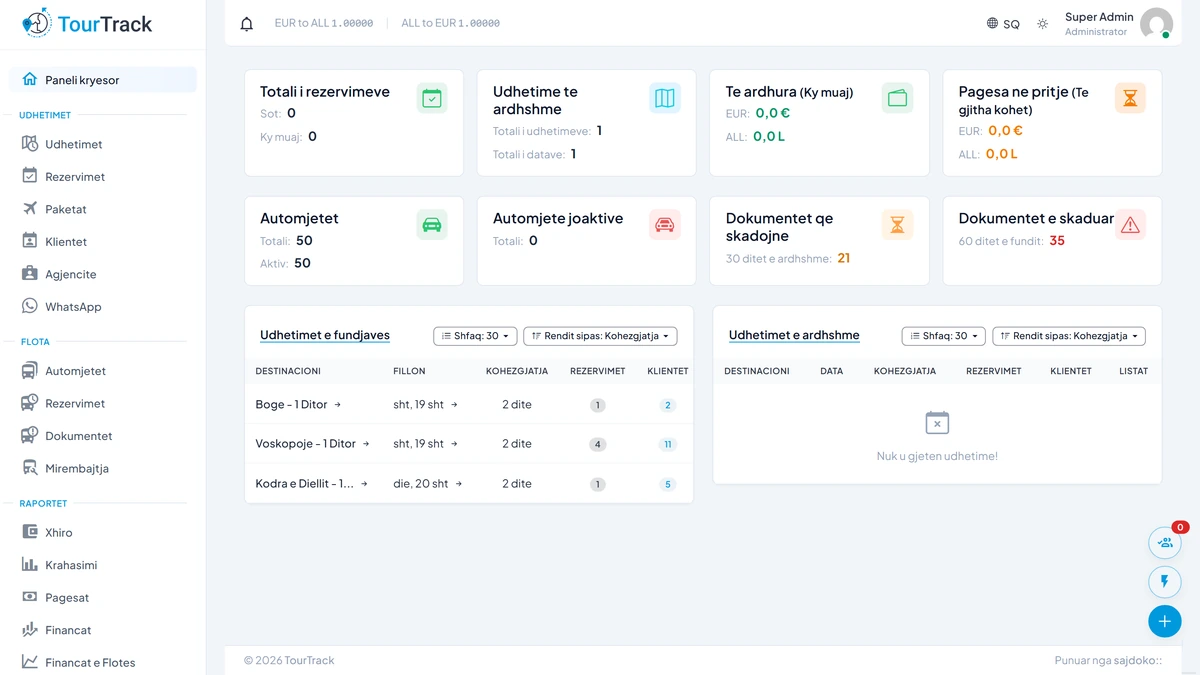1200x675 pixels.
Task: Click the floating lightning quick-action button
Action: 1165,582
